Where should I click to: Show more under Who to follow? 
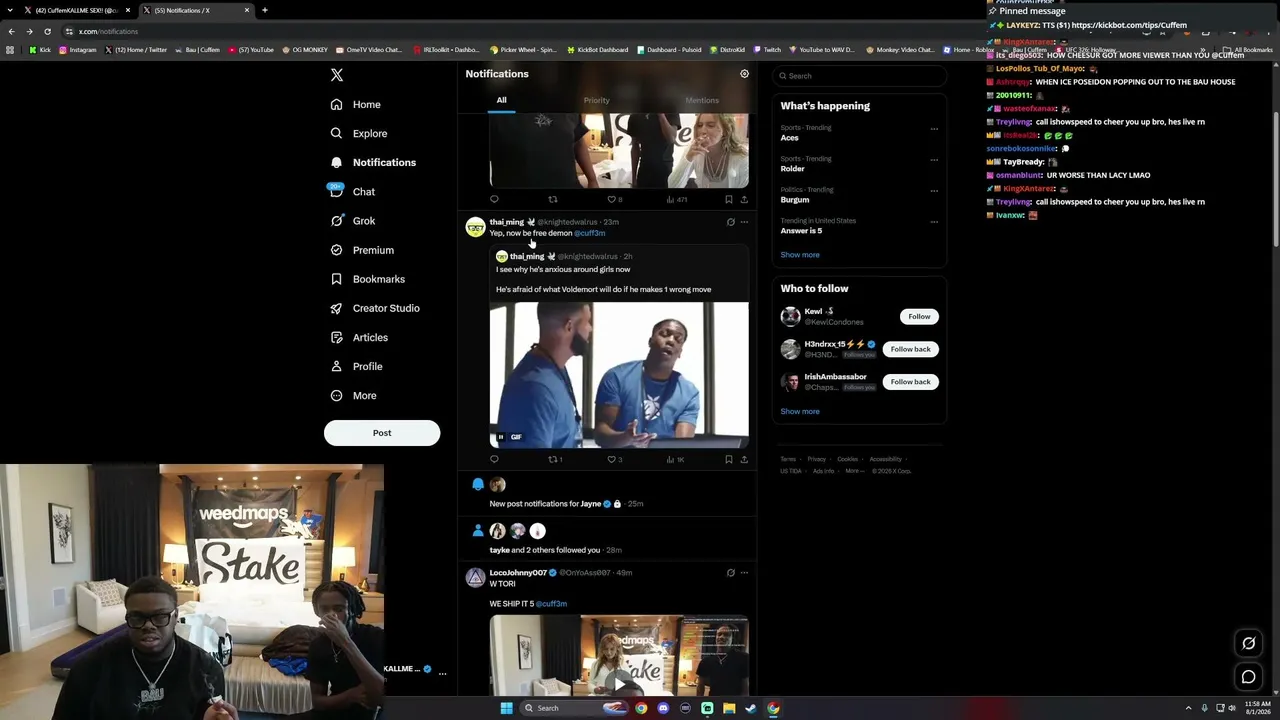coord(800,412)
